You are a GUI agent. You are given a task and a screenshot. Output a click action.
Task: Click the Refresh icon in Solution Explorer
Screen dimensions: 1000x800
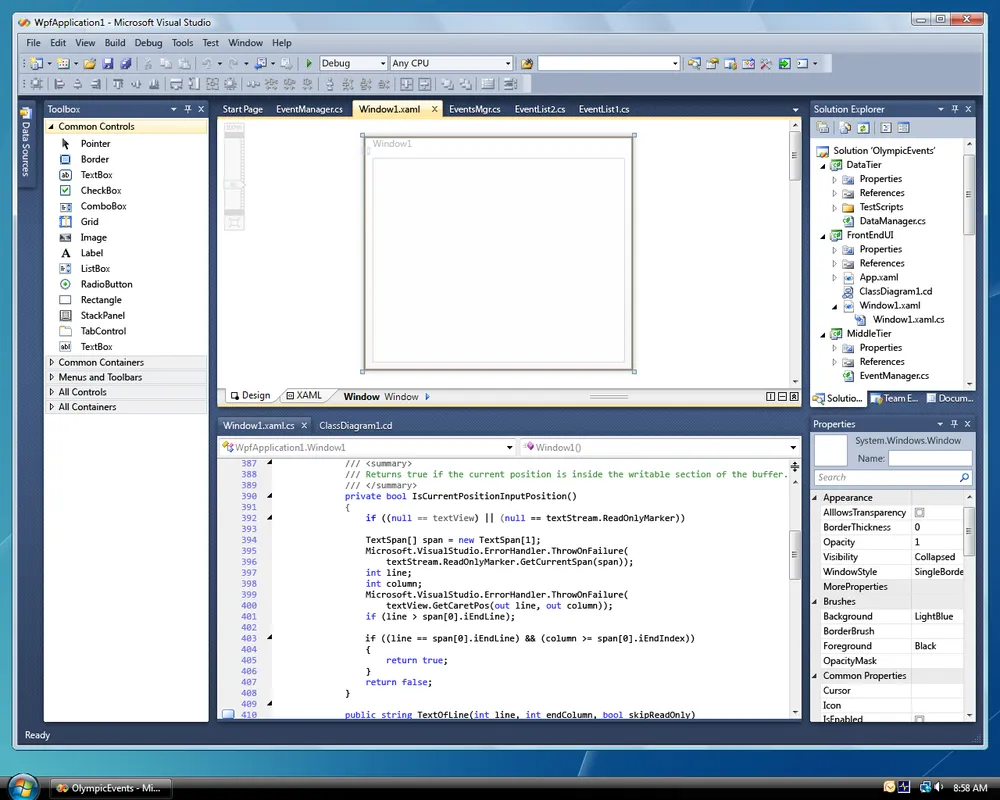click(862, 128)
